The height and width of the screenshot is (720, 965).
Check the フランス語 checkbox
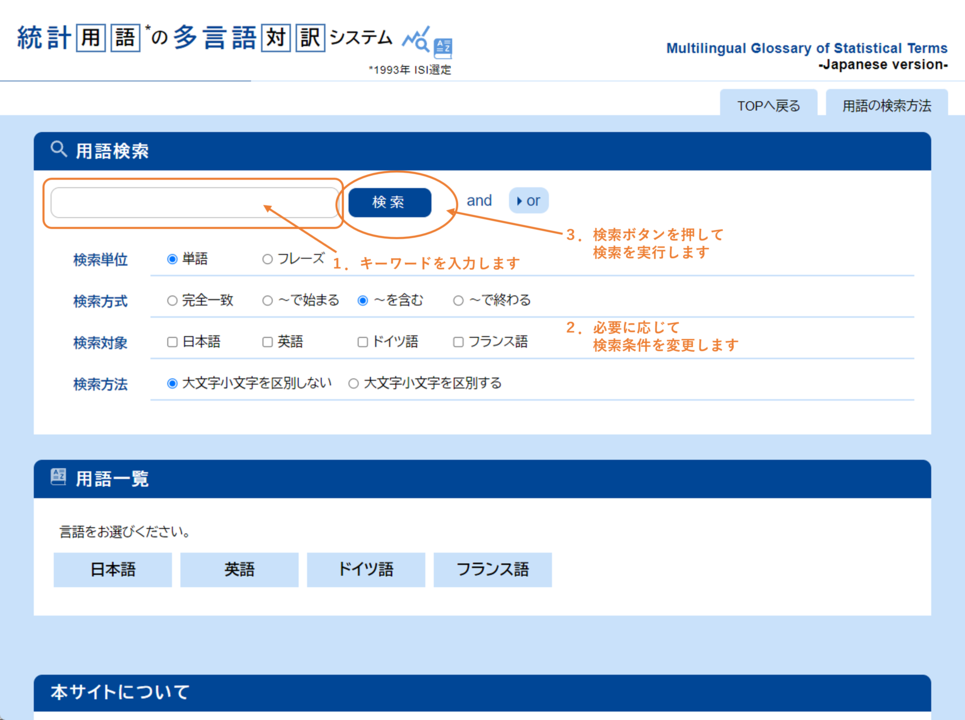459,342
